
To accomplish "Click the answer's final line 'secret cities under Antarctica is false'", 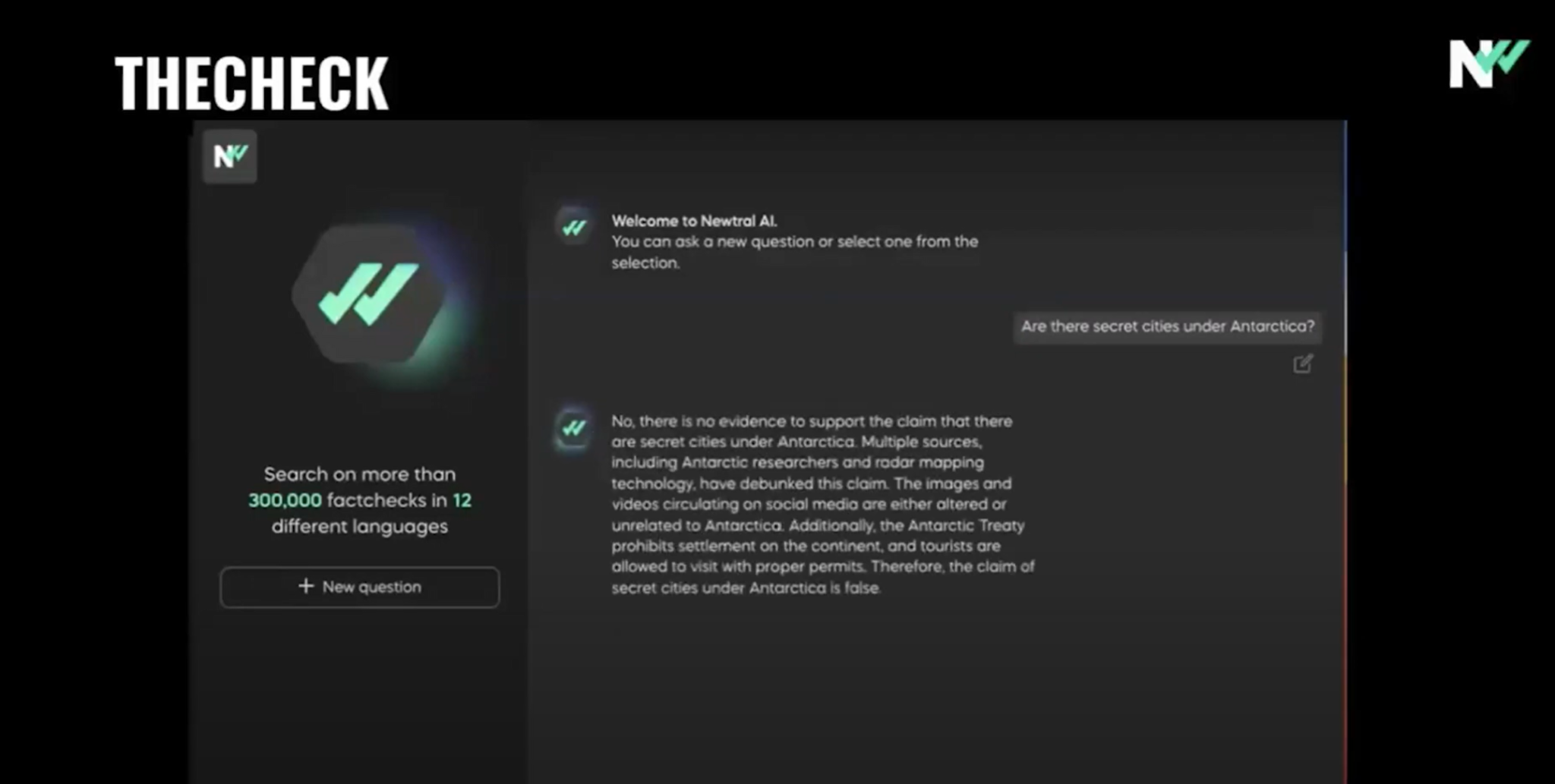I will coord(746,588).
